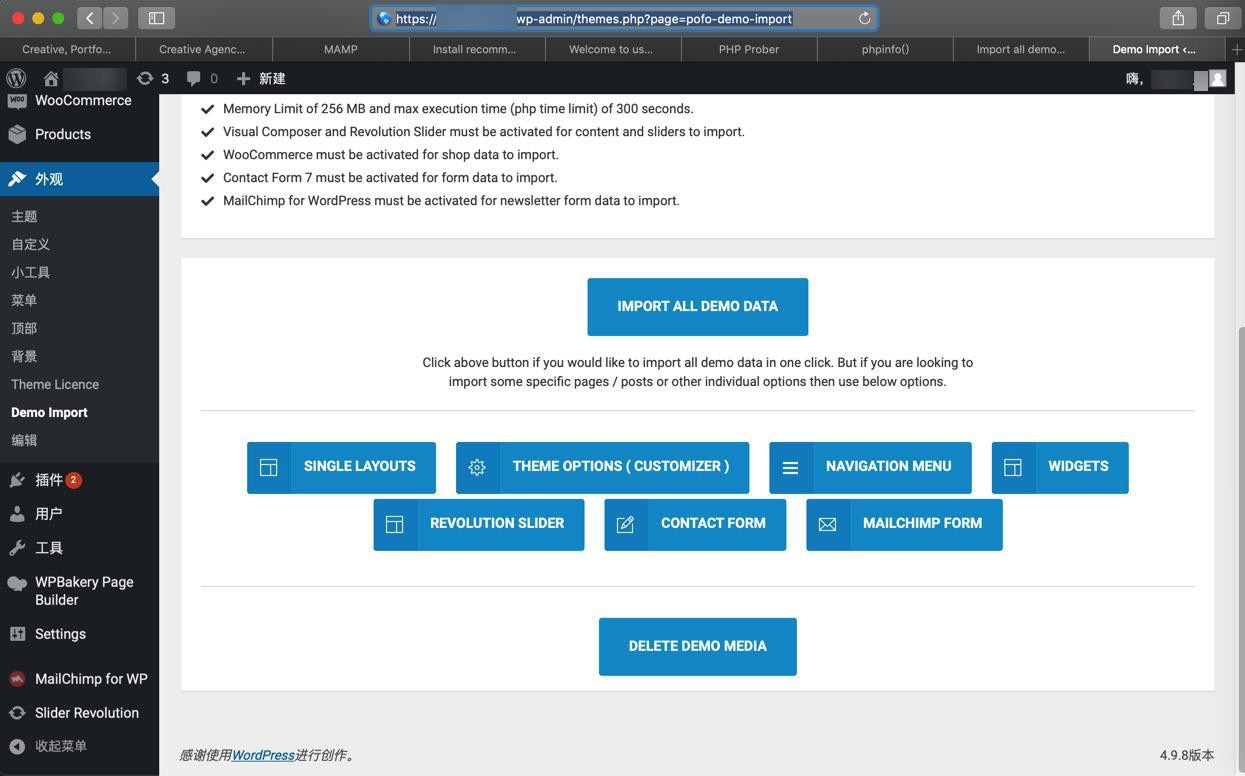
Task: Go forward with Safari's forward arrow
Action: 116,18
